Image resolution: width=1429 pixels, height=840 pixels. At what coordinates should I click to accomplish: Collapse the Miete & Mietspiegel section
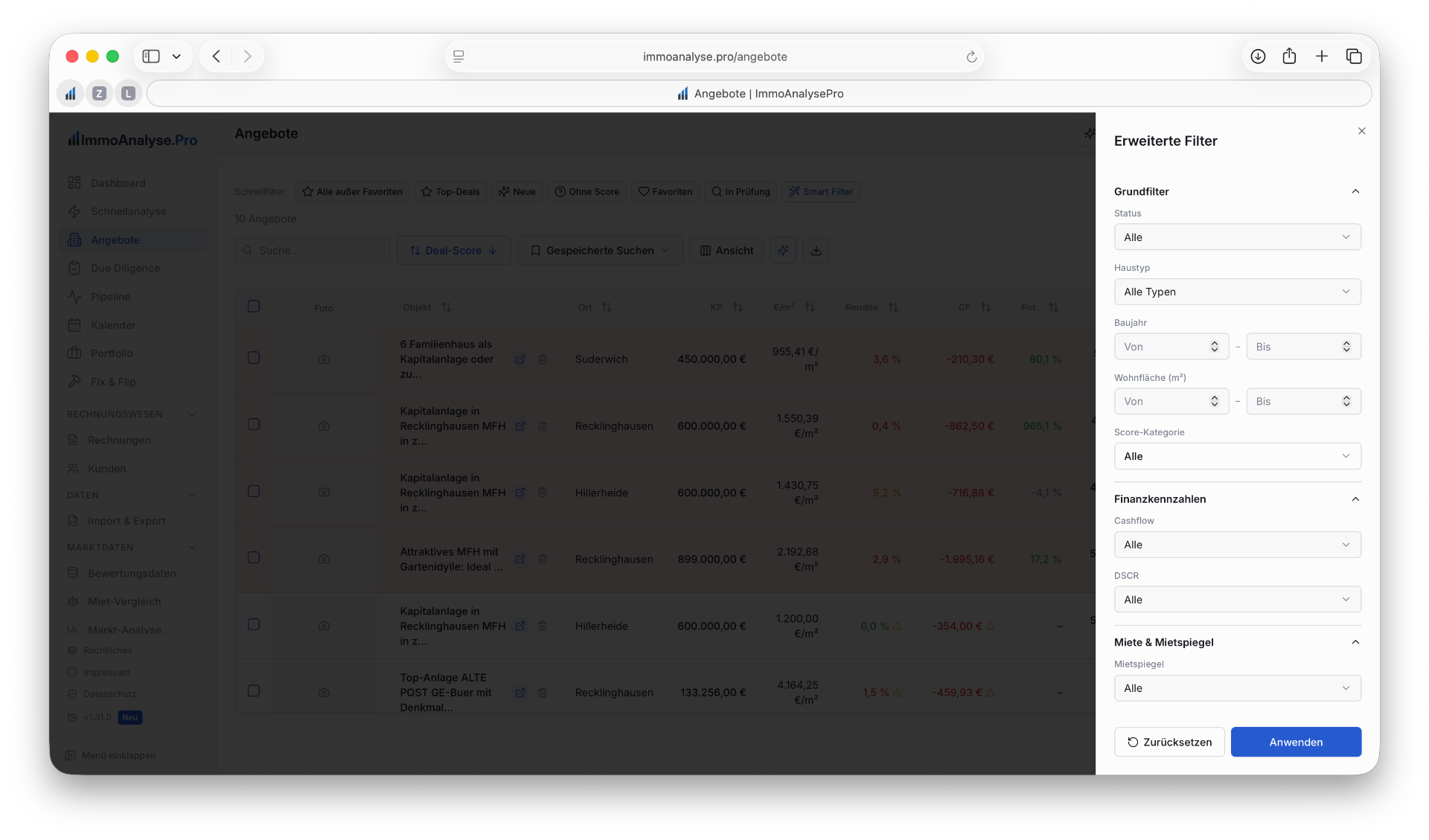1355,642
